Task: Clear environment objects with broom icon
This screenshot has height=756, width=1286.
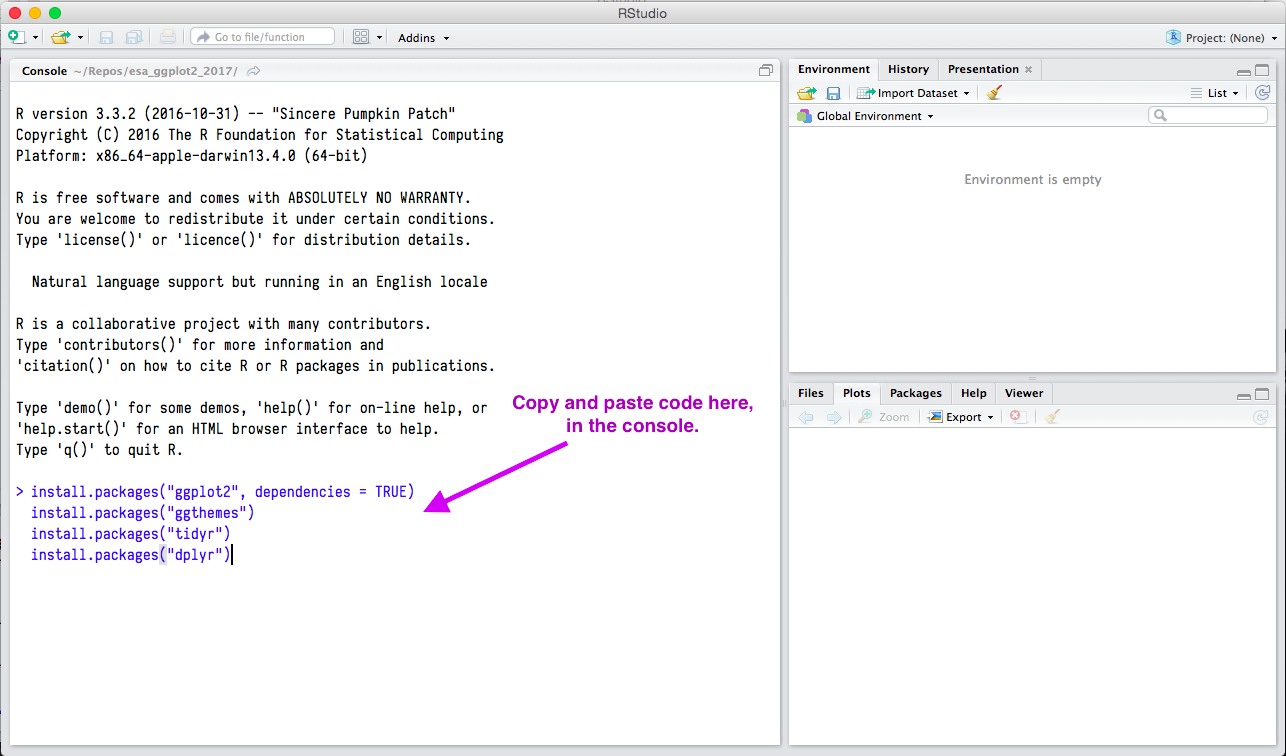Action: [993, 93]
